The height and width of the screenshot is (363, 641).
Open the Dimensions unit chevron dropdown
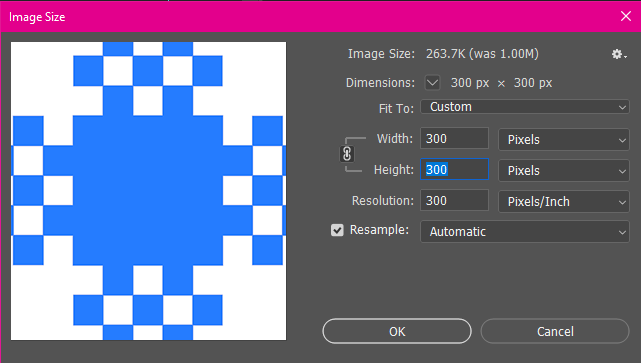432,83
